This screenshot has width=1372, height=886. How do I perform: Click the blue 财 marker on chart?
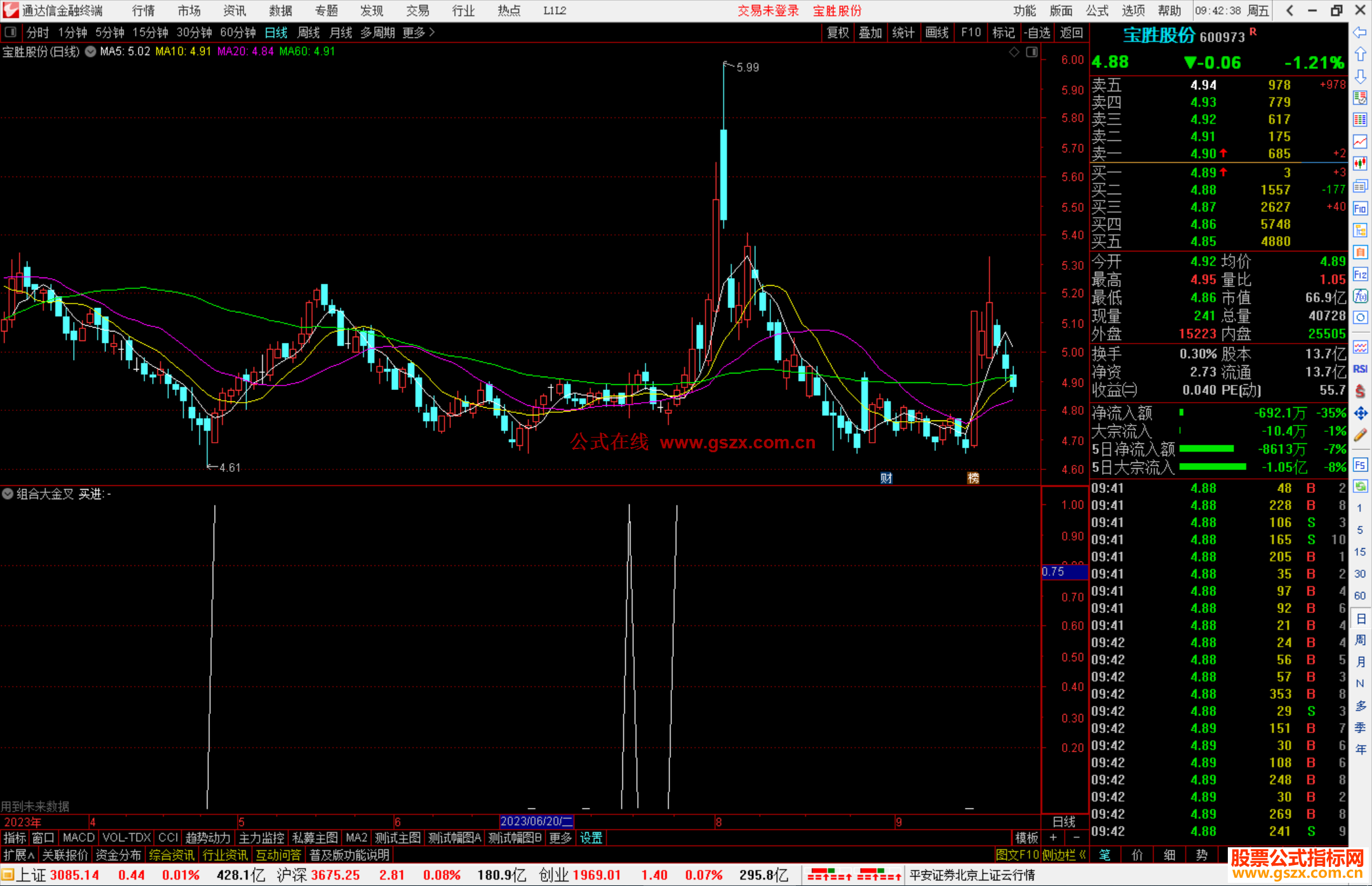pyautogui.click(x=886, y=478)
